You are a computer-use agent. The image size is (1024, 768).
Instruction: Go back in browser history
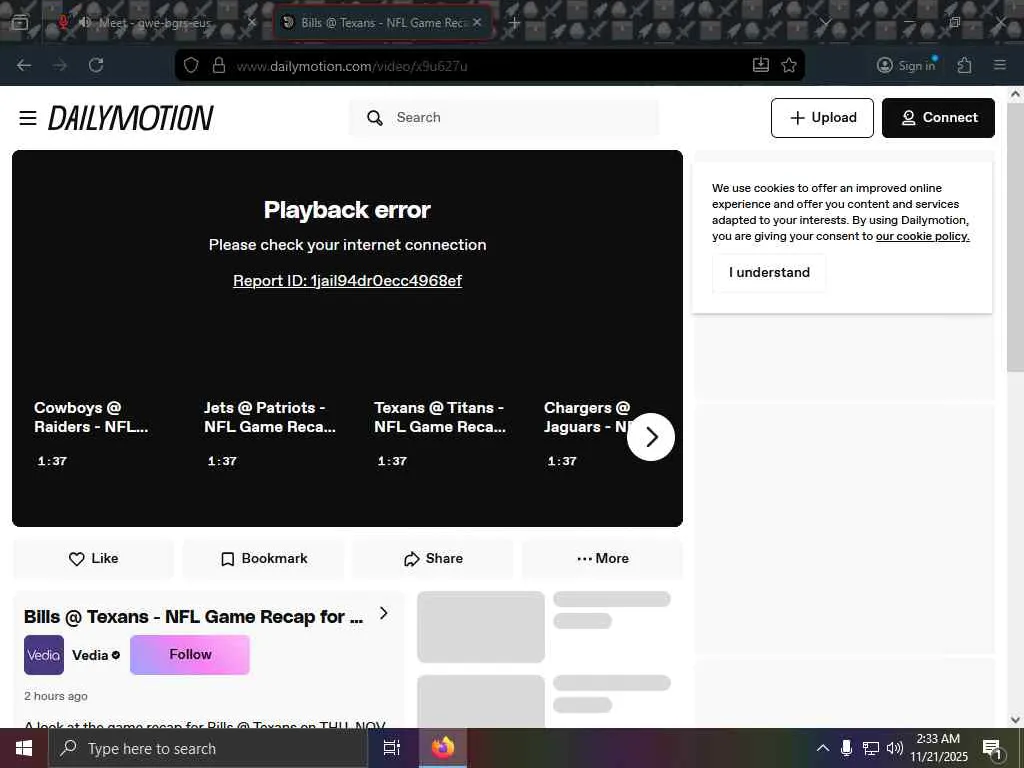click(24, 65)
